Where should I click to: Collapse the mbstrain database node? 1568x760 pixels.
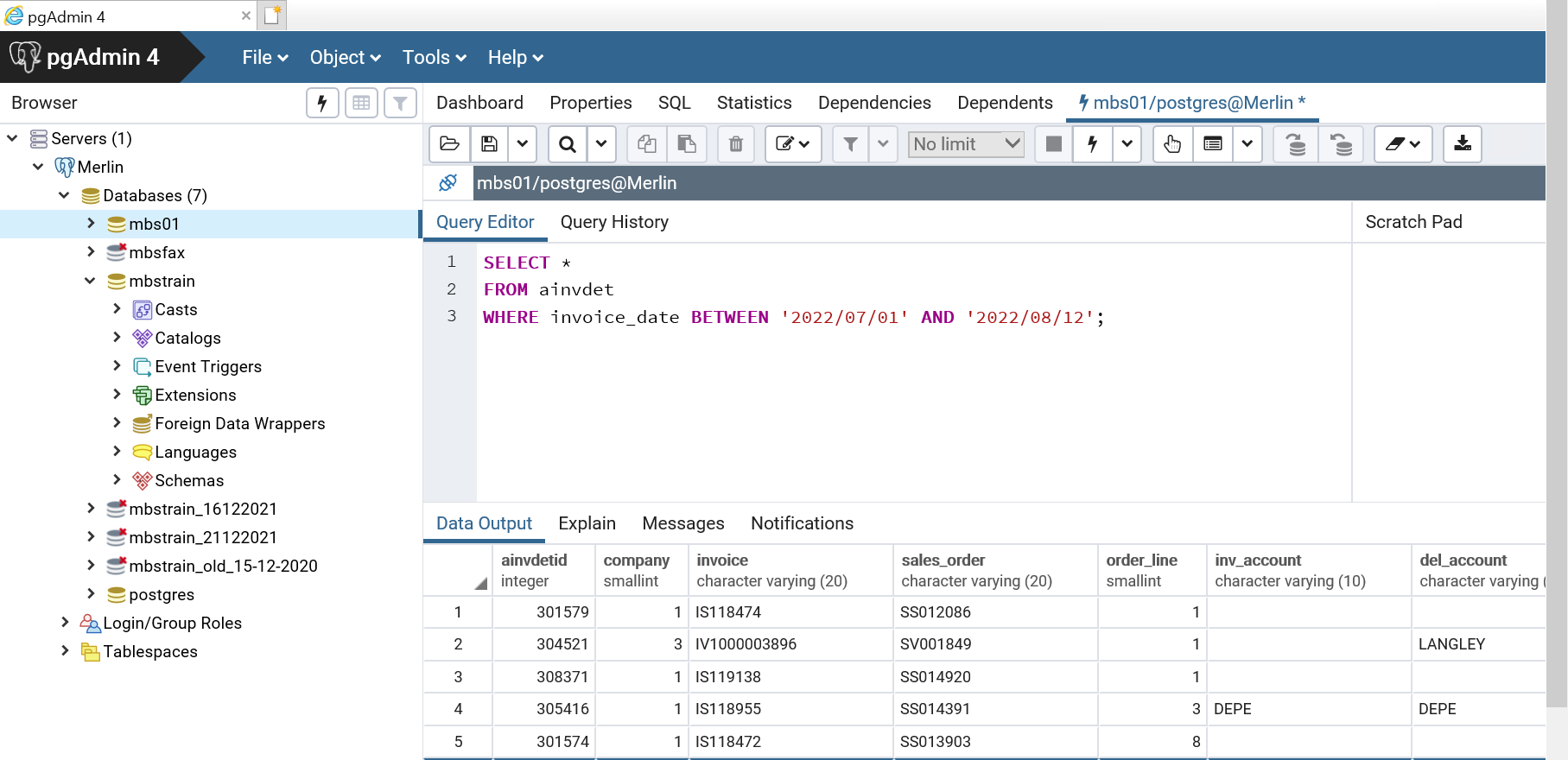tap(91, 281)
